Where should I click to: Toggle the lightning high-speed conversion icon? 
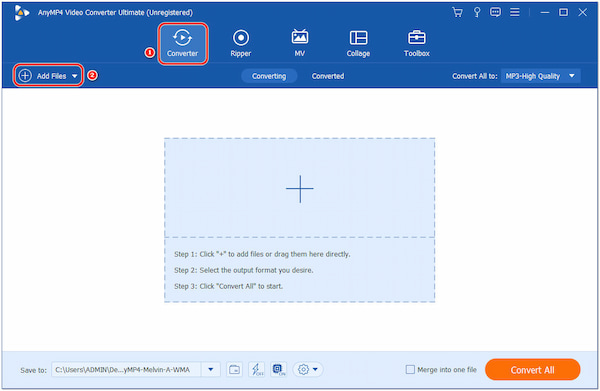tap(256, 370)
